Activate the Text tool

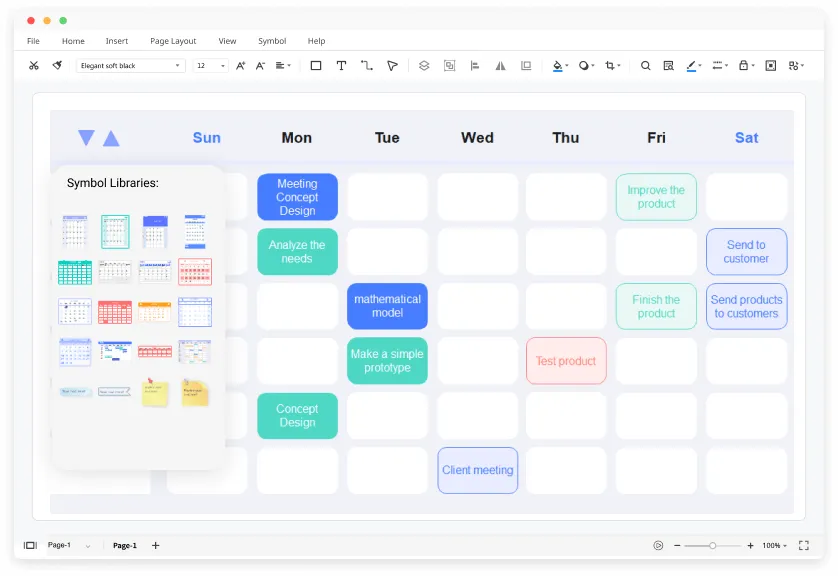(x=341, y=66)
